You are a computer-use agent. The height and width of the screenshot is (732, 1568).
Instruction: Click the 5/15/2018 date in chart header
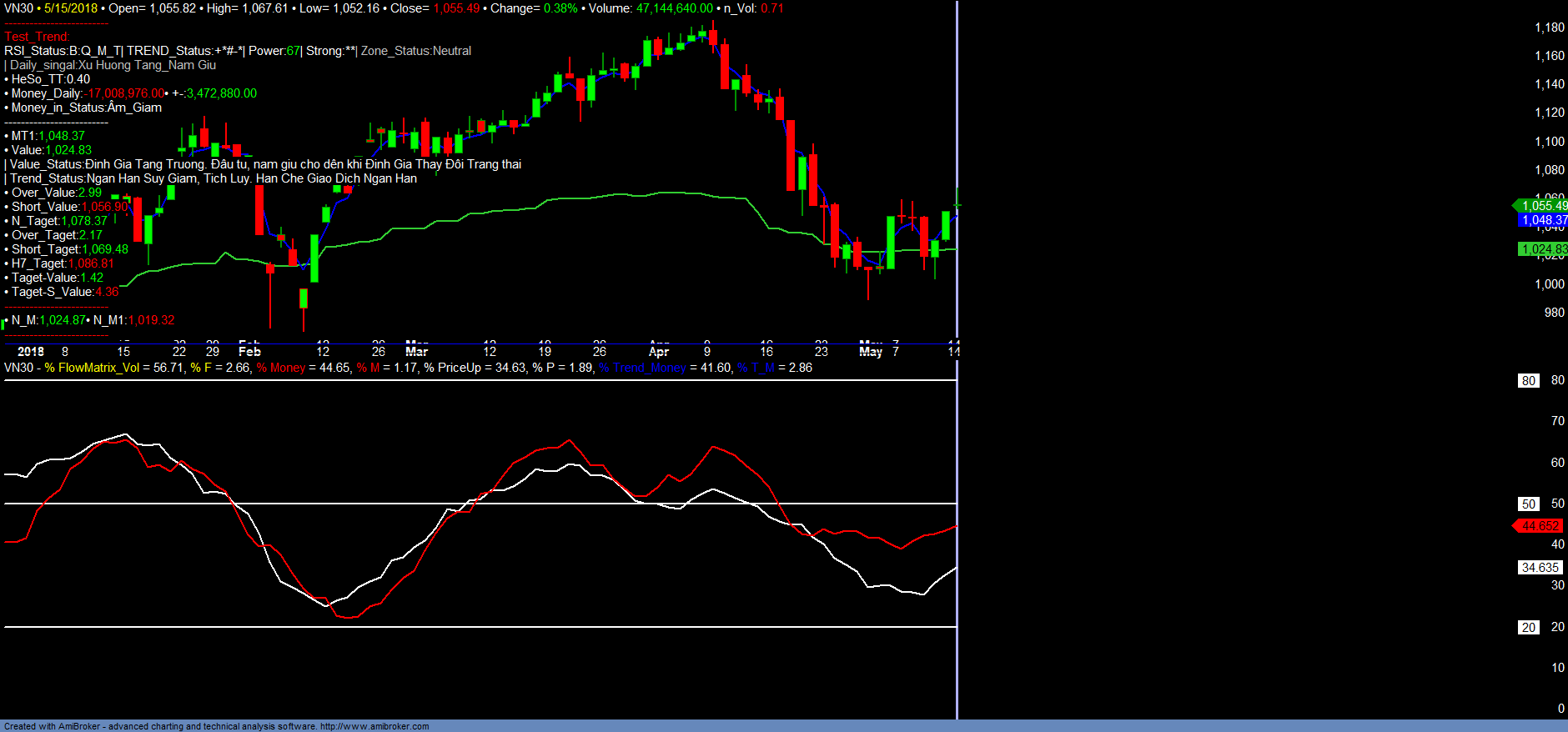pos(71,8)
